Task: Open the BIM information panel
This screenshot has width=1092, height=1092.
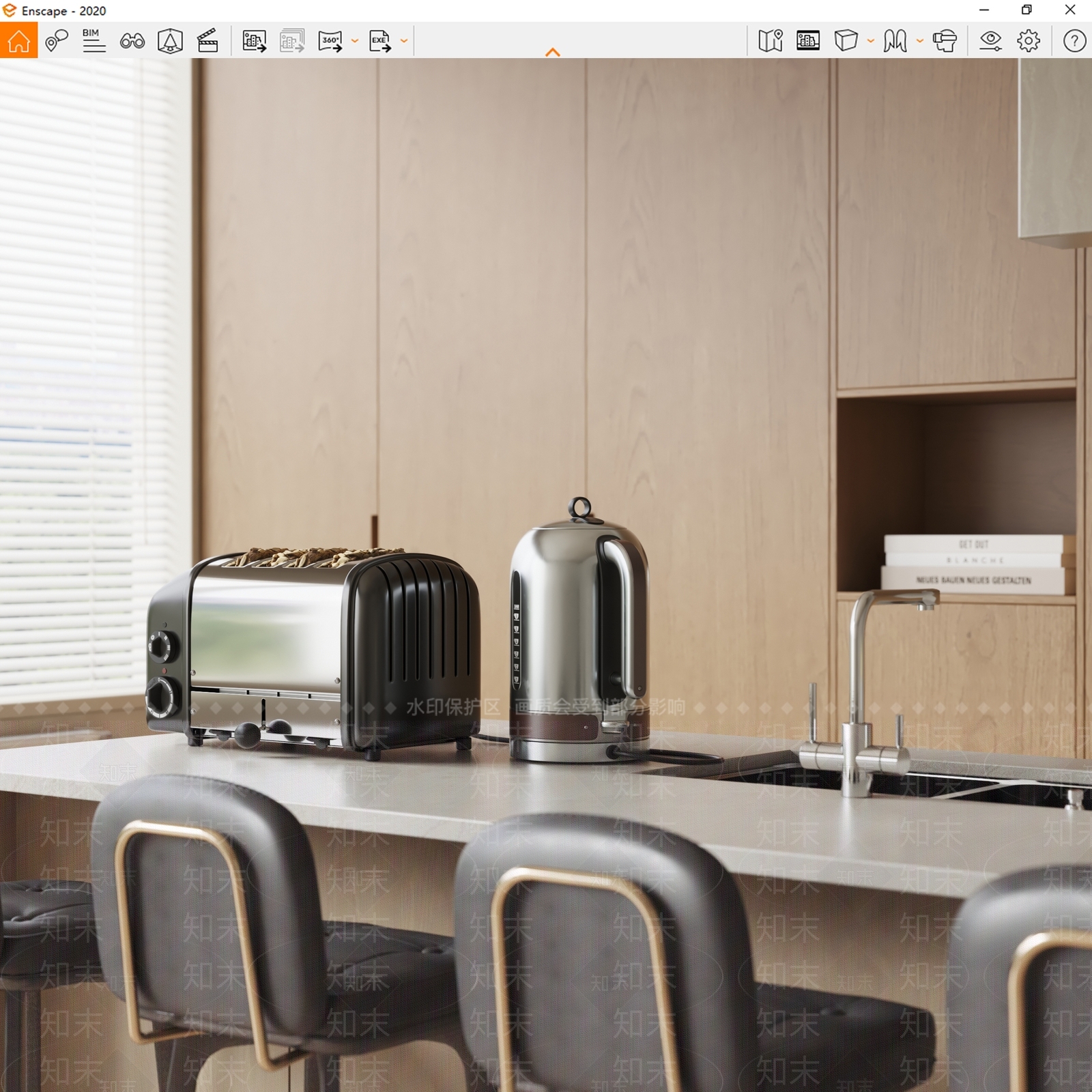Action: (x=94, y=40)
